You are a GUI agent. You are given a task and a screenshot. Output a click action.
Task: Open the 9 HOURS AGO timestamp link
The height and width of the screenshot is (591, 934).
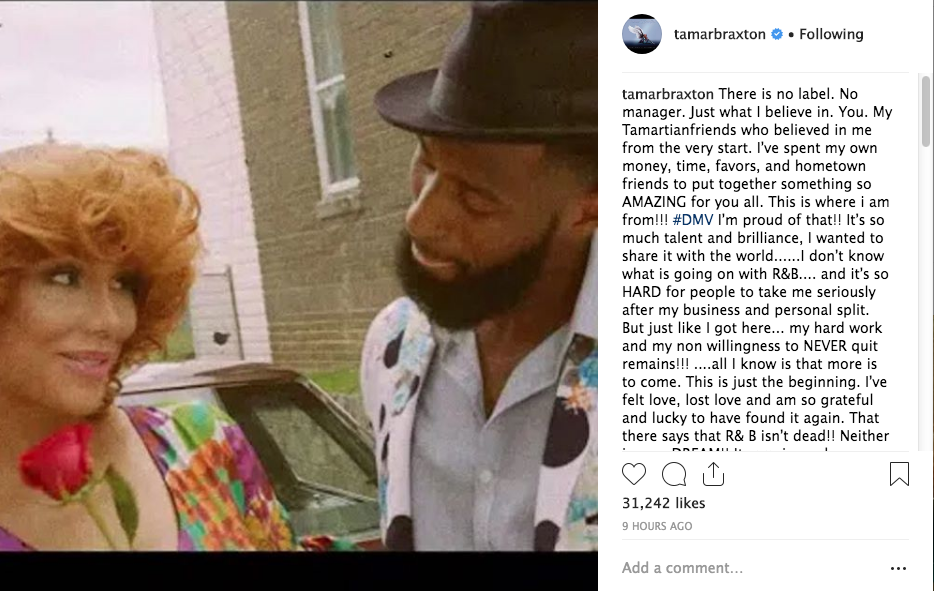(x=657, y=526)
